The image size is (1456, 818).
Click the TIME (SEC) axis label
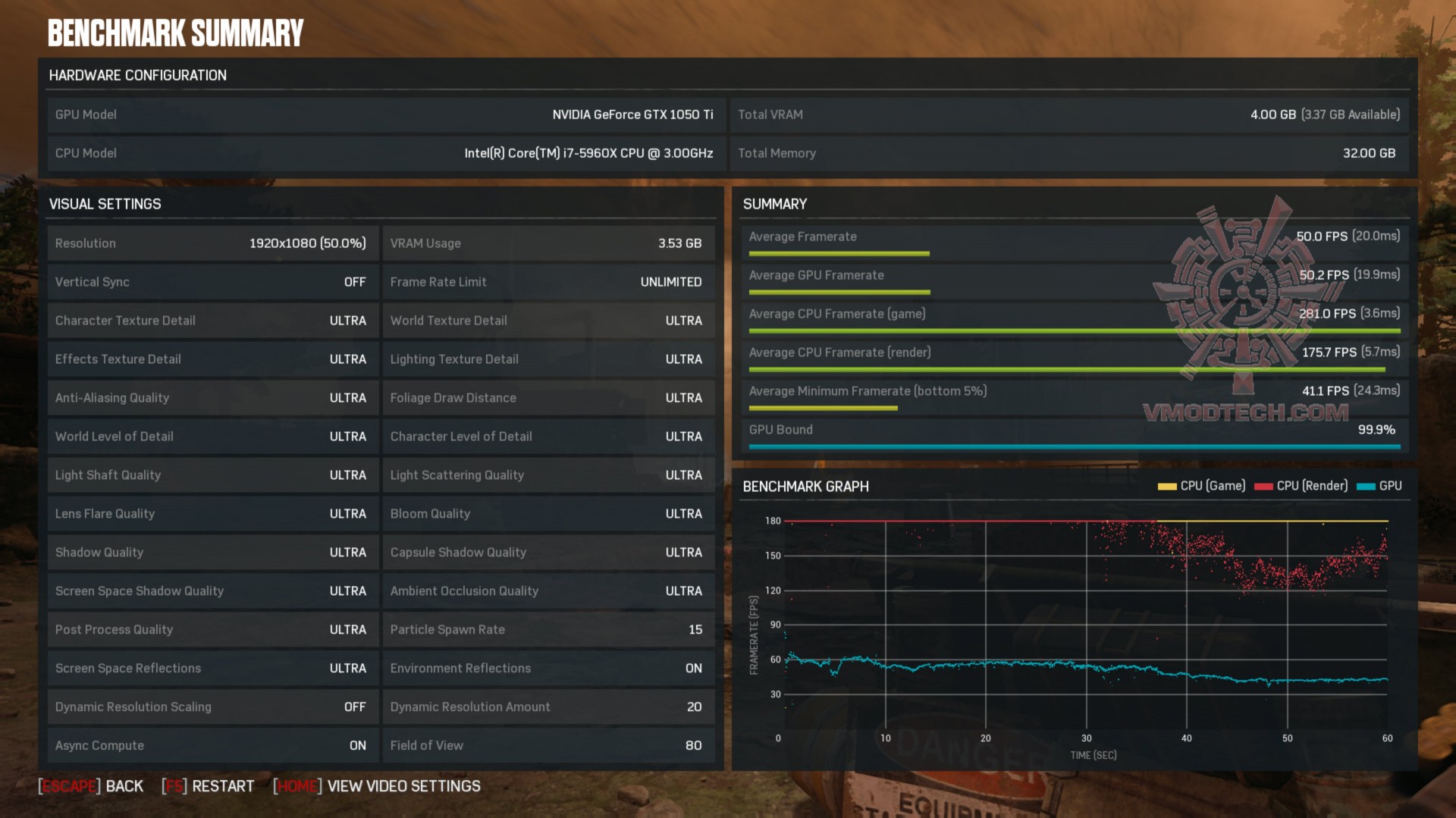click(1094, 756)
